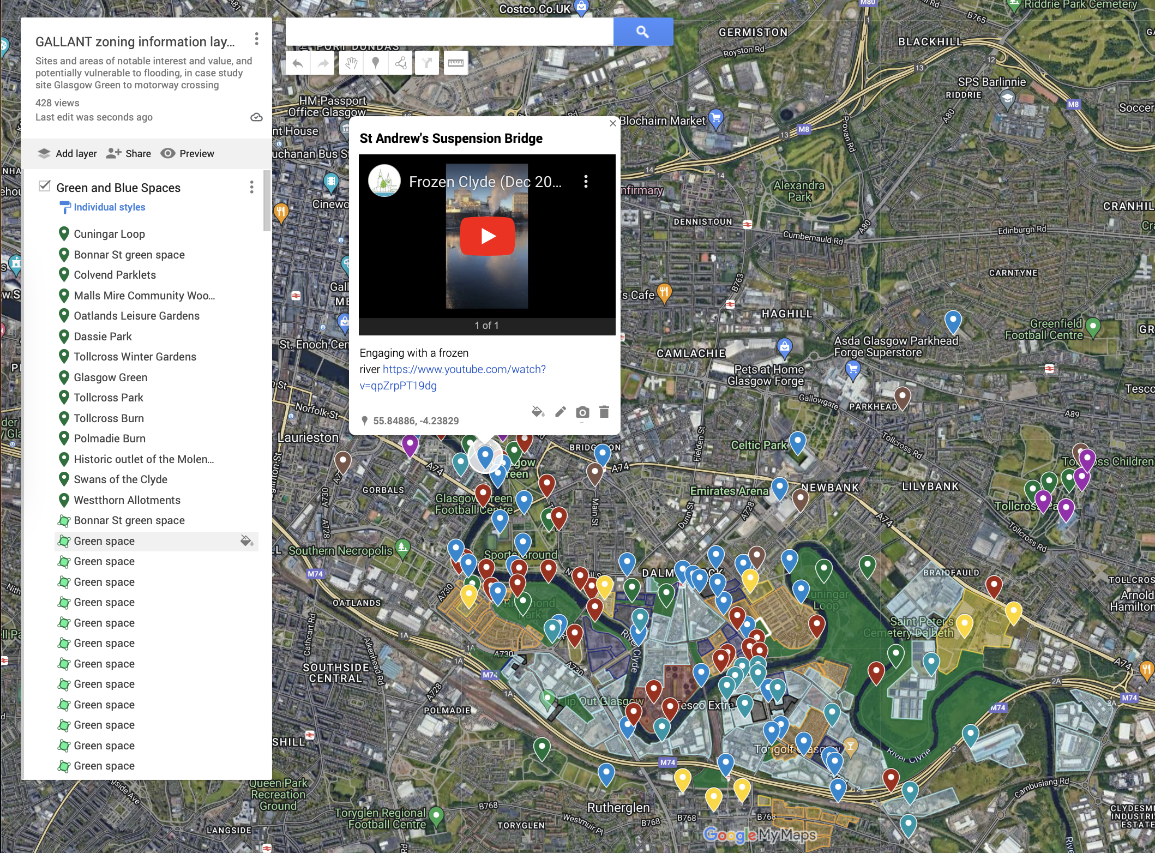Select the measure distances ruler tool
Image resolution: width=1155 pixels, height=853 pixels.
(456, 63)
